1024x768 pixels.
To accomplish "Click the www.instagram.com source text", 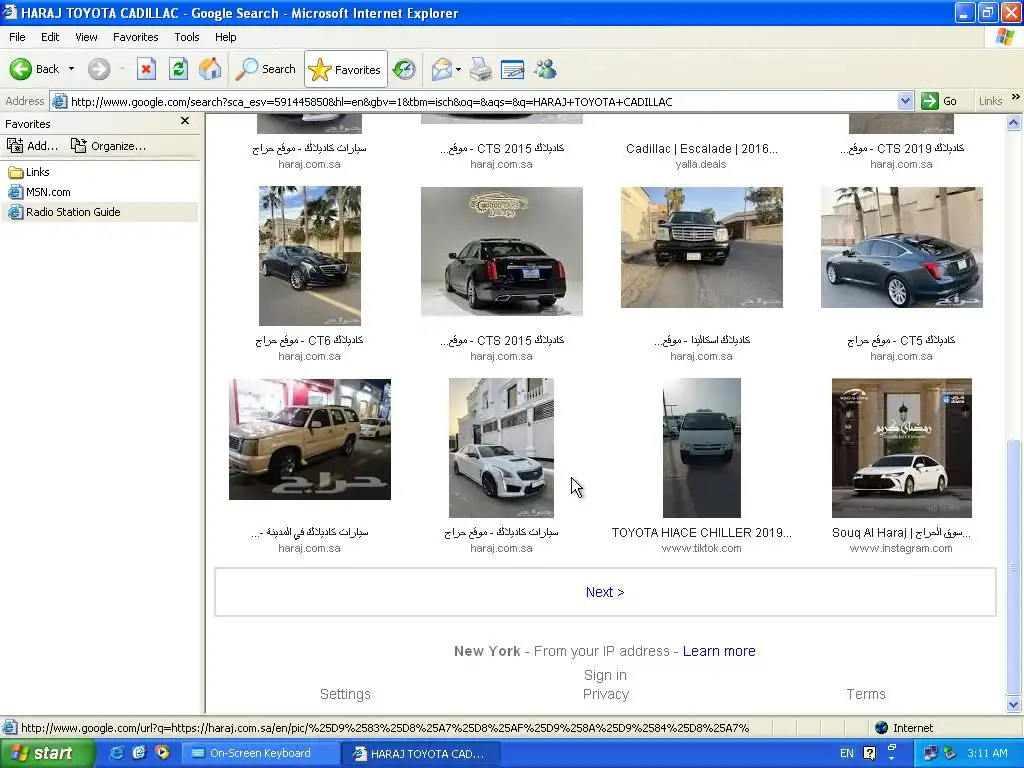I will coord(901,549).
